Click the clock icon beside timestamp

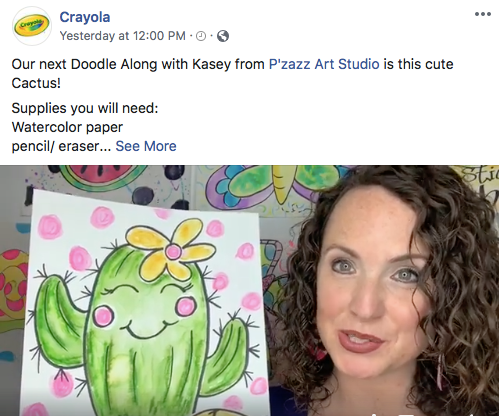point(201,36)
